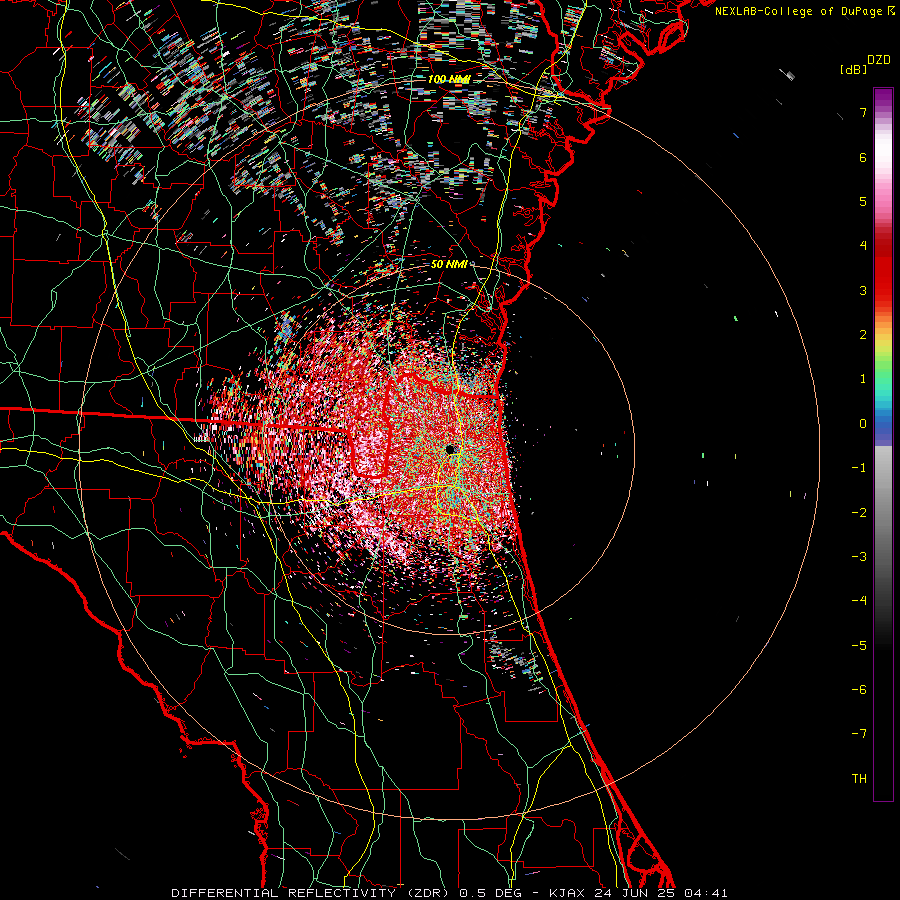Select the -1 dB scale label

[859, 468]
